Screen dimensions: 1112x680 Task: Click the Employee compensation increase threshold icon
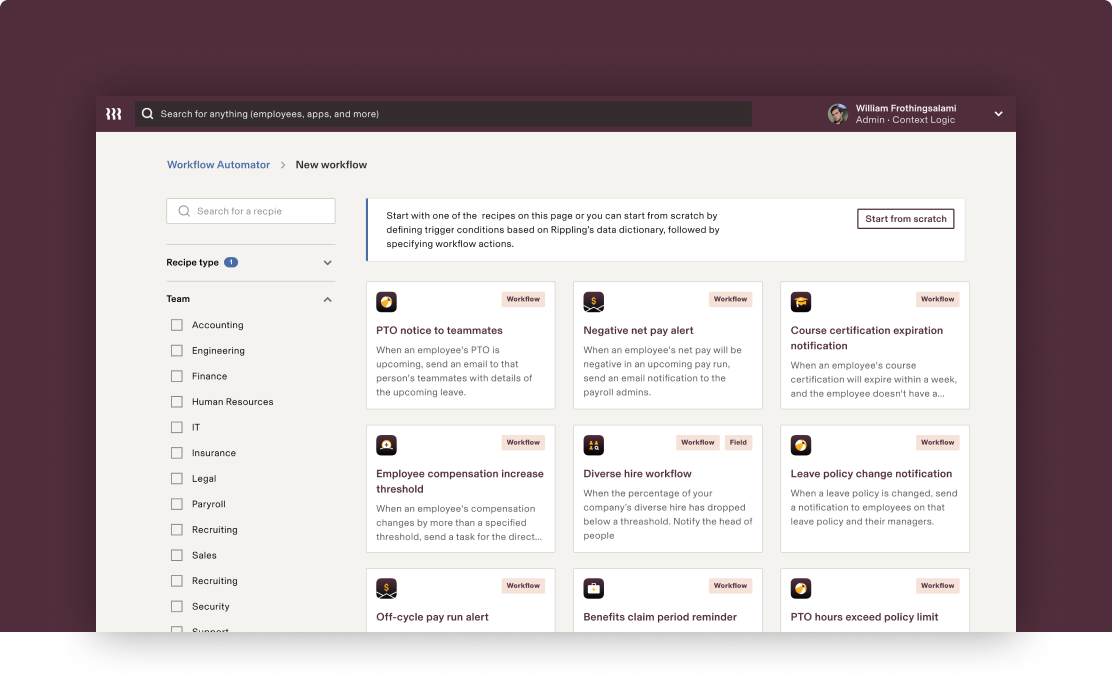tap(386, 444)
